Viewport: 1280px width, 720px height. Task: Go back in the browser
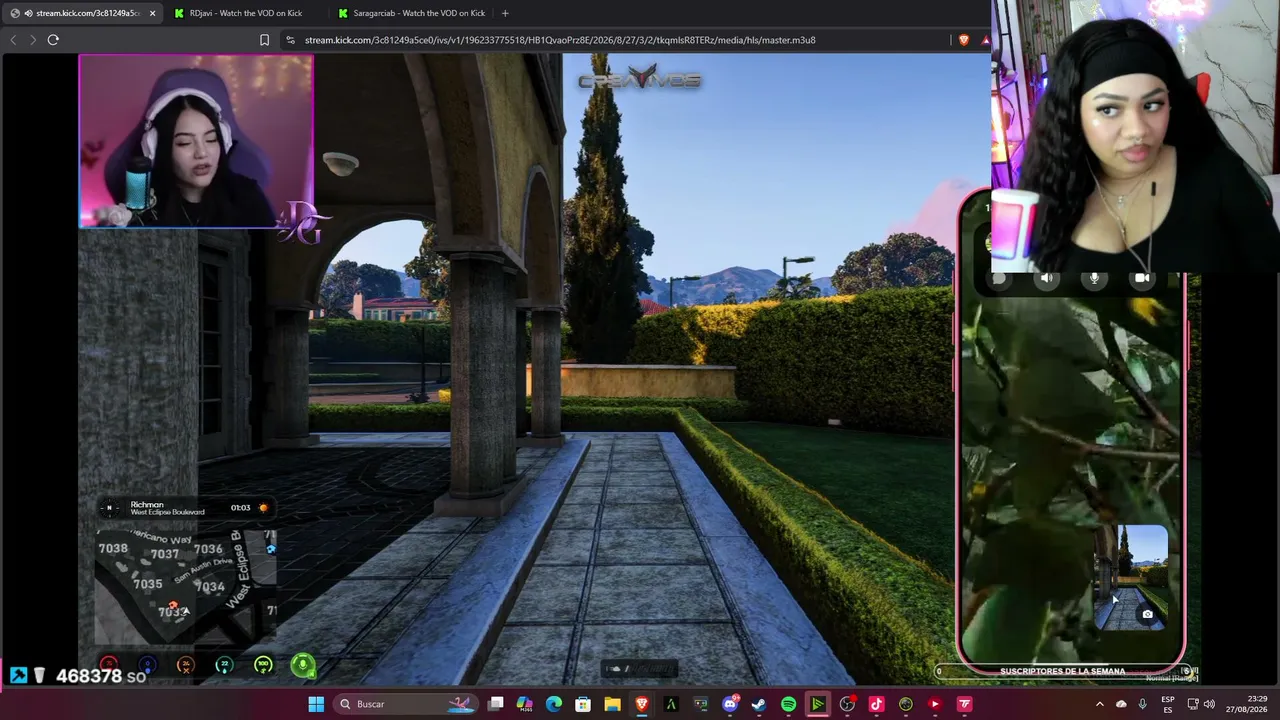pos(13,40)
